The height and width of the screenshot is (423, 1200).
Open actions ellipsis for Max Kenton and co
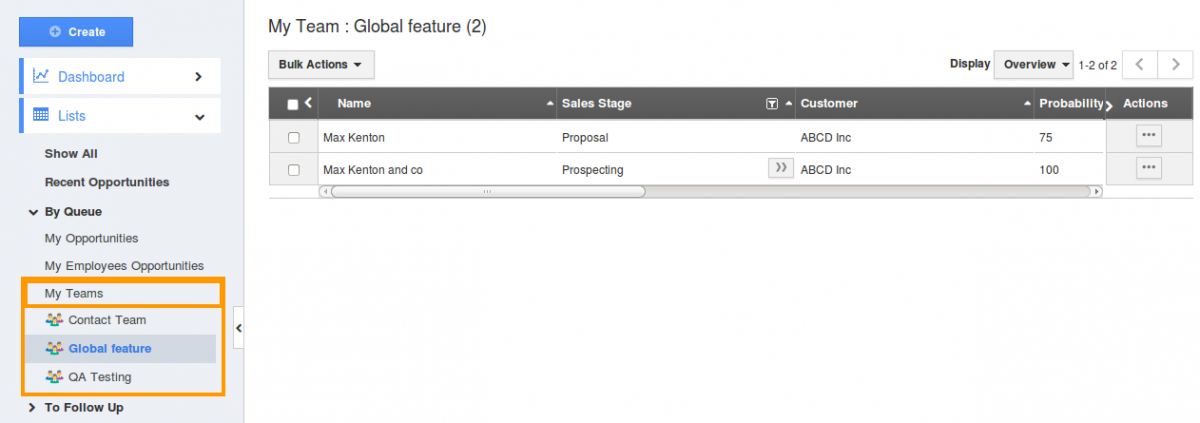tap(1149, 168)
